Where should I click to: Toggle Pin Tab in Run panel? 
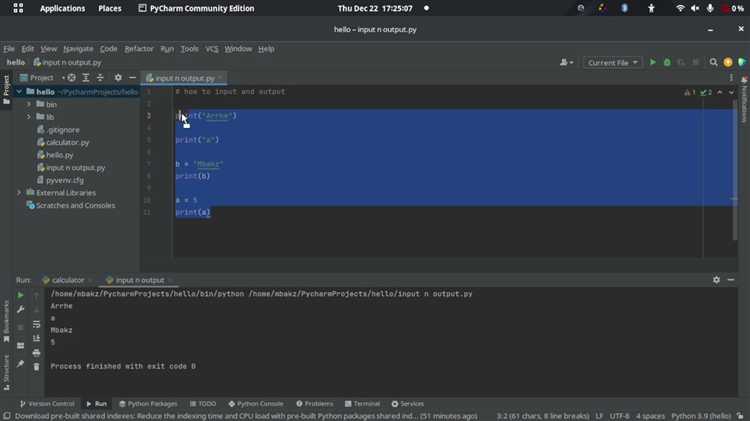20,364
